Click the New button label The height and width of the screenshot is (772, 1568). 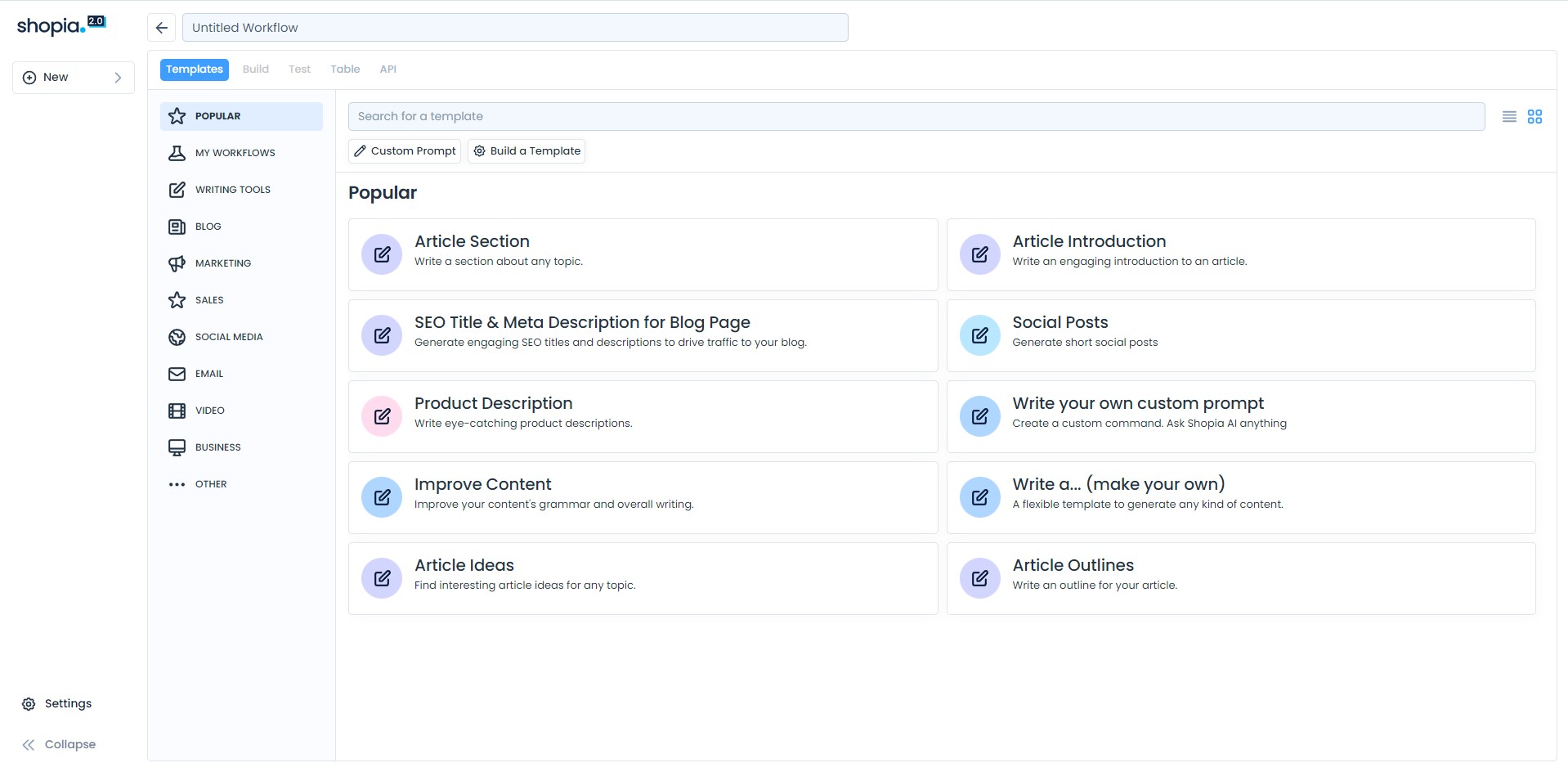click(x=56, y=78)
